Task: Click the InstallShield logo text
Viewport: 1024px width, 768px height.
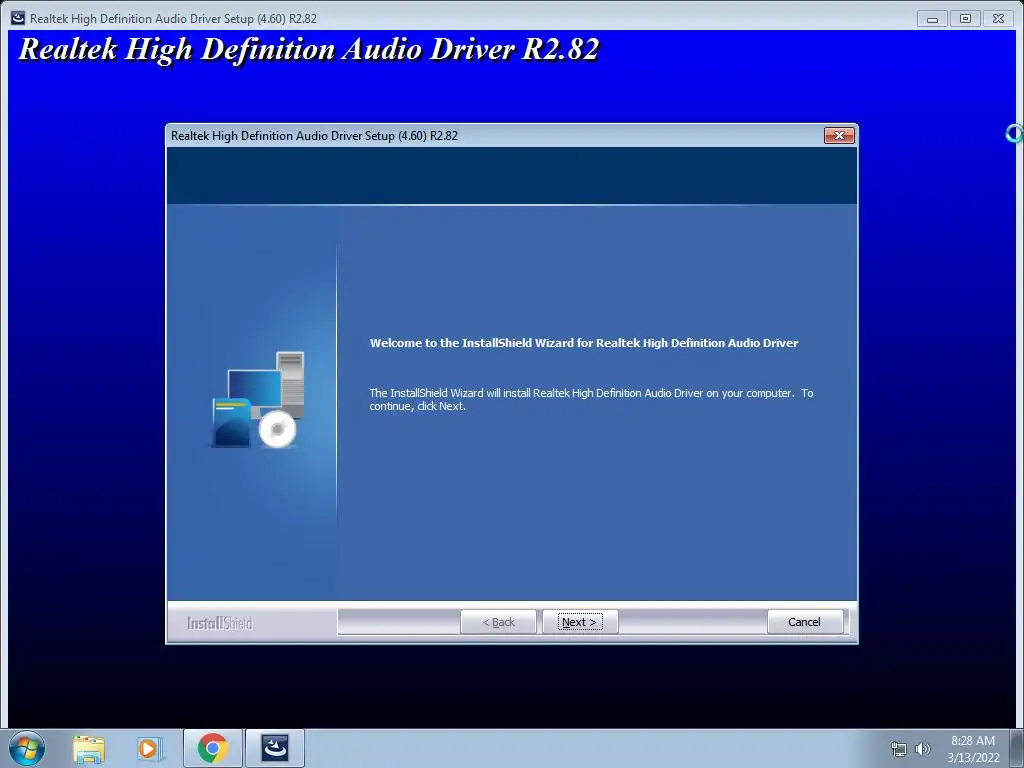Action: [x=220, y=623]
